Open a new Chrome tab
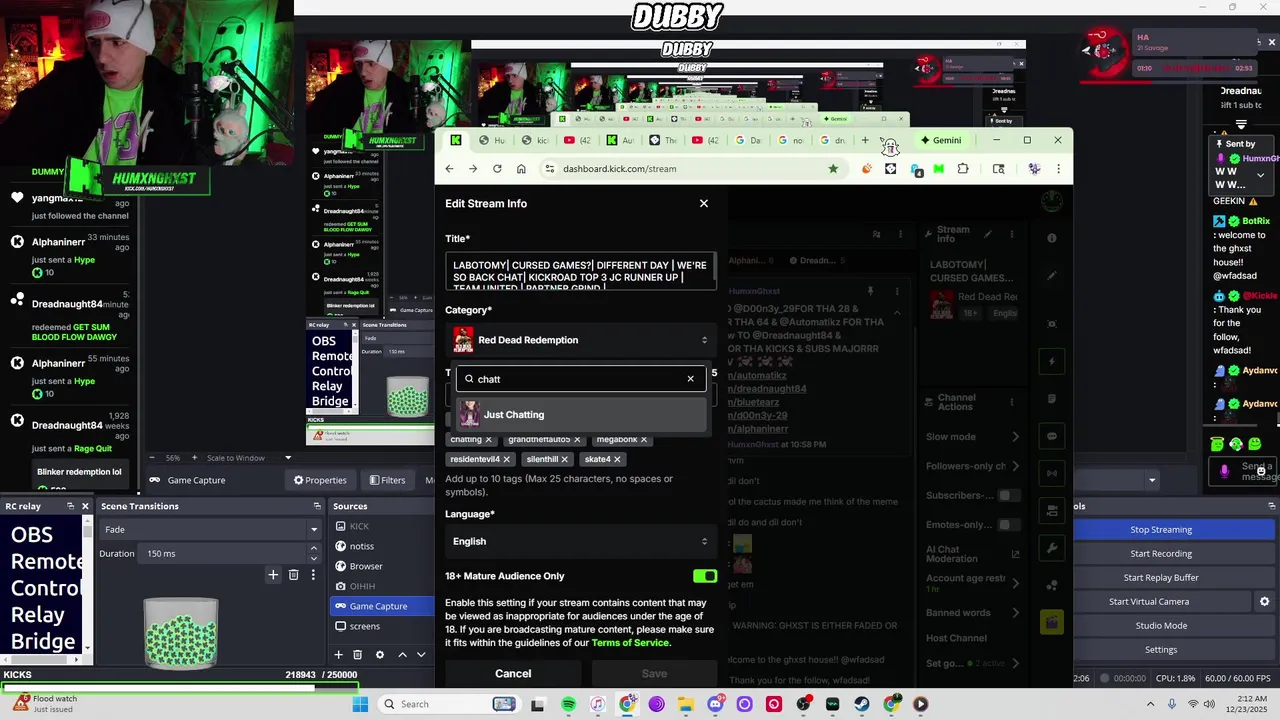This screenshot has height=720, width=1280. [865, 140]
